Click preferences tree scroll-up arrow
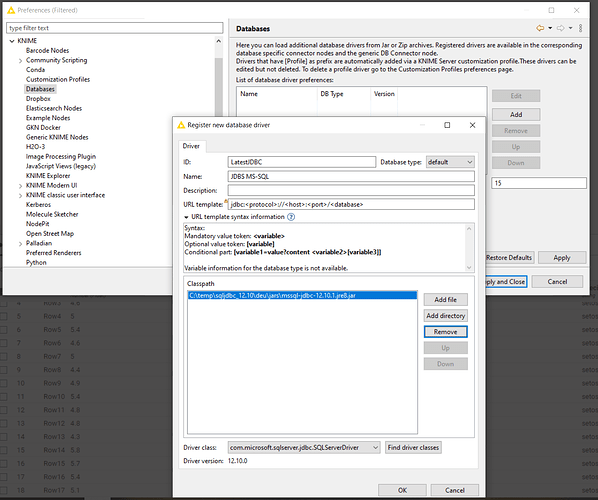 [x=219, y=41]
